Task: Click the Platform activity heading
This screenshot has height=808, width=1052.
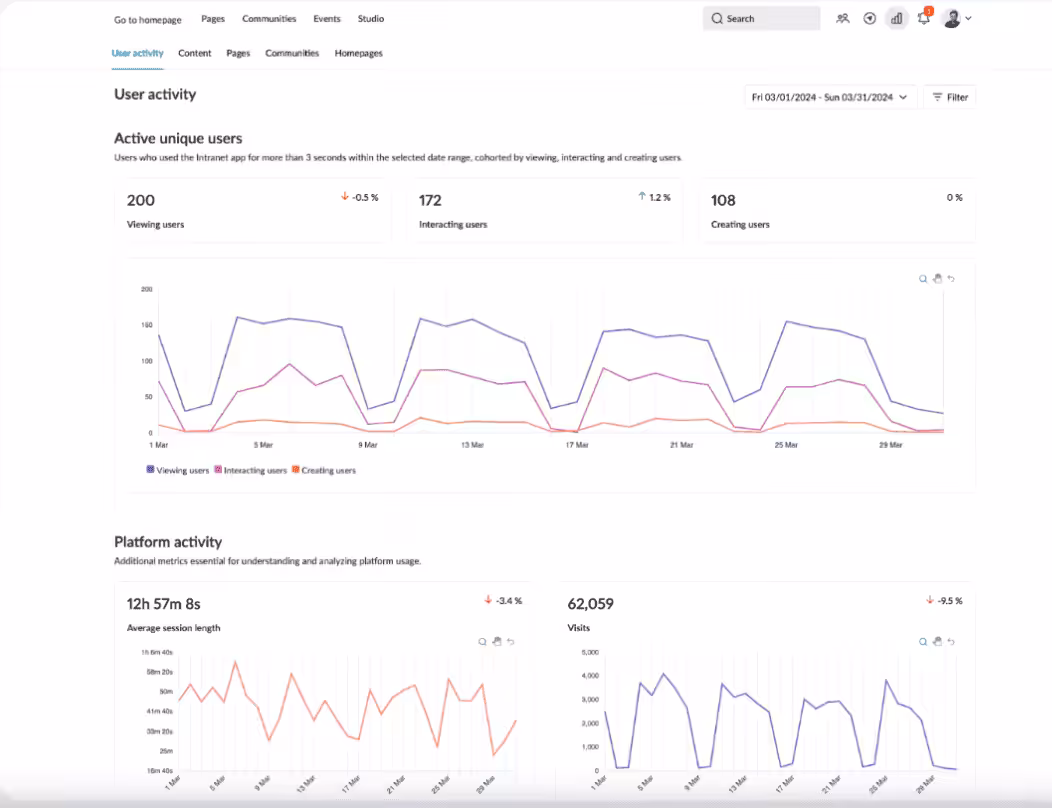Action: click(x=168, y=542)
